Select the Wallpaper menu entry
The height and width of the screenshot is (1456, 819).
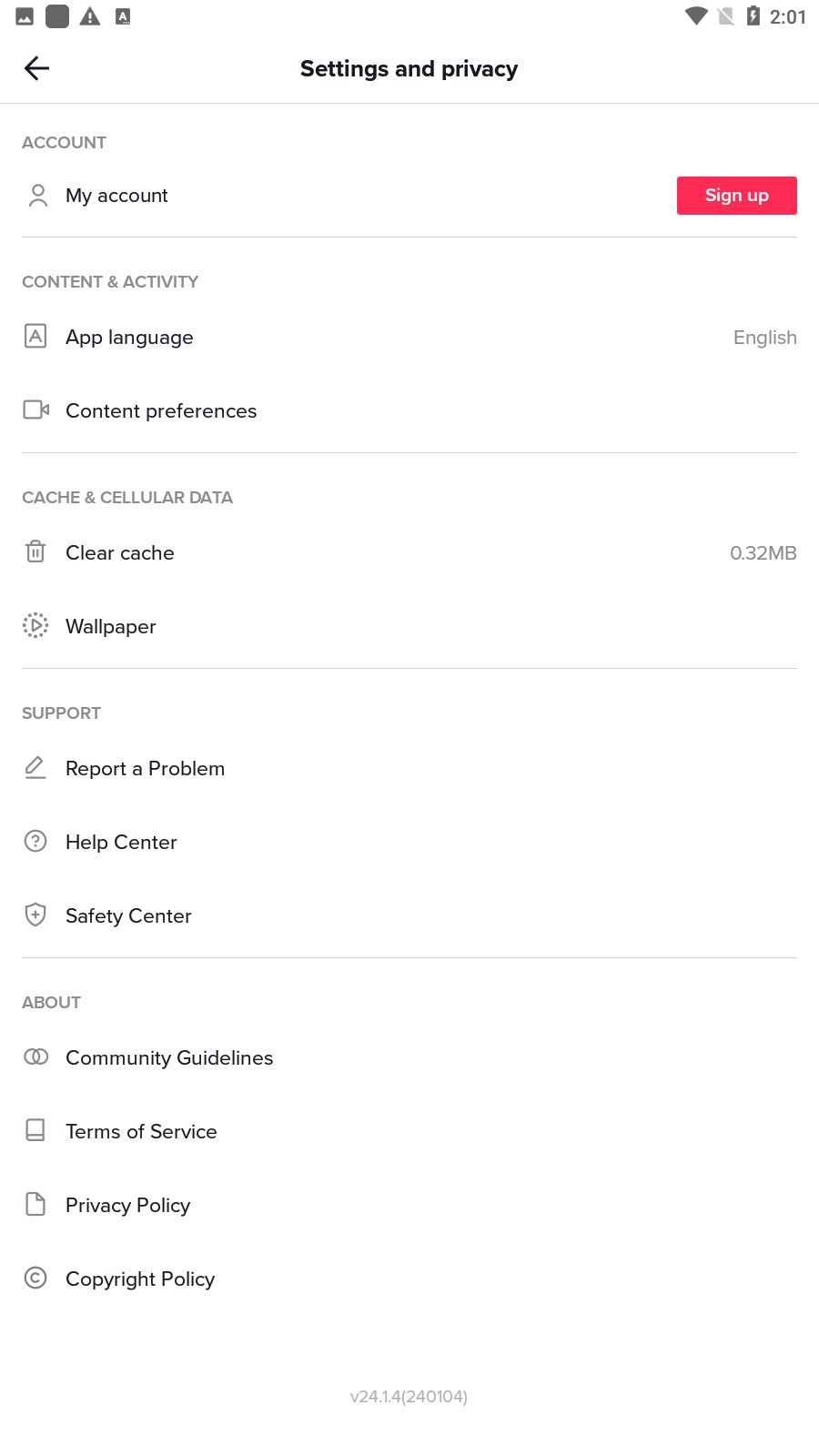pos(111,627)
